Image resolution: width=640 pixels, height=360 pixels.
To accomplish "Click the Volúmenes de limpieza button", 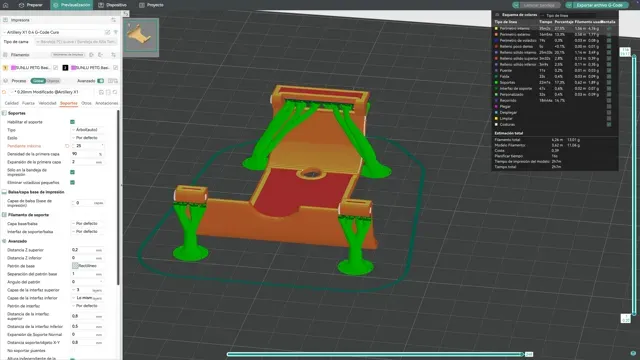I will tap(68, 55).
